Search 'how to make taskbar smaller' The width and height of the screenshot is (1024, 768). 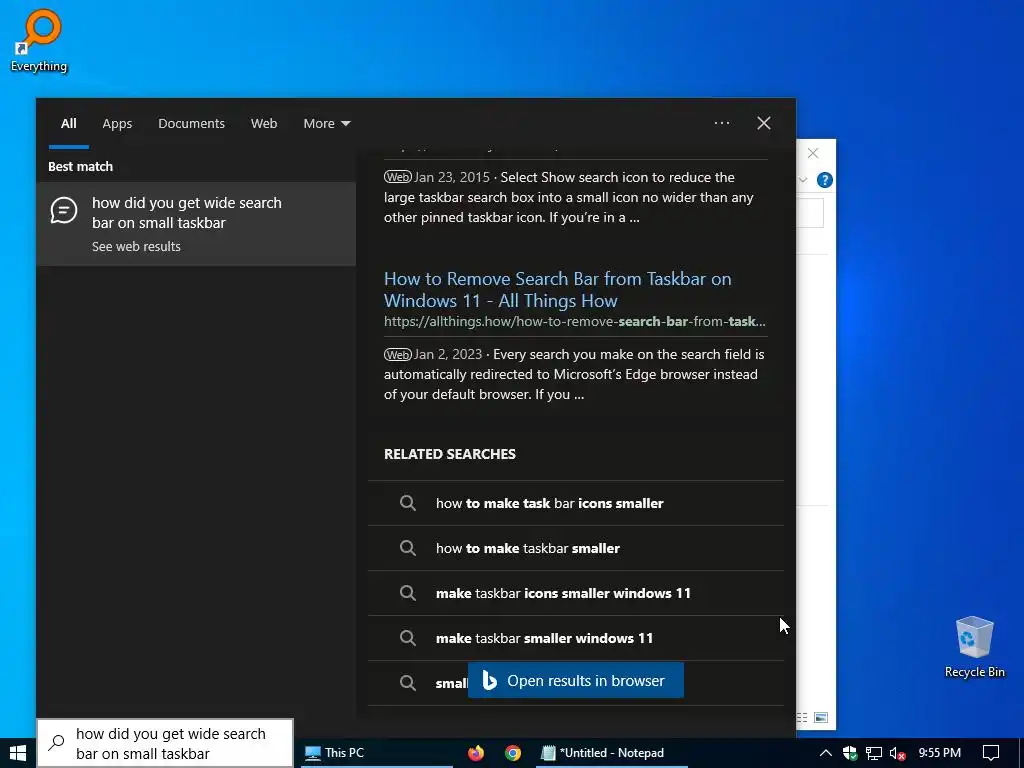575,549
